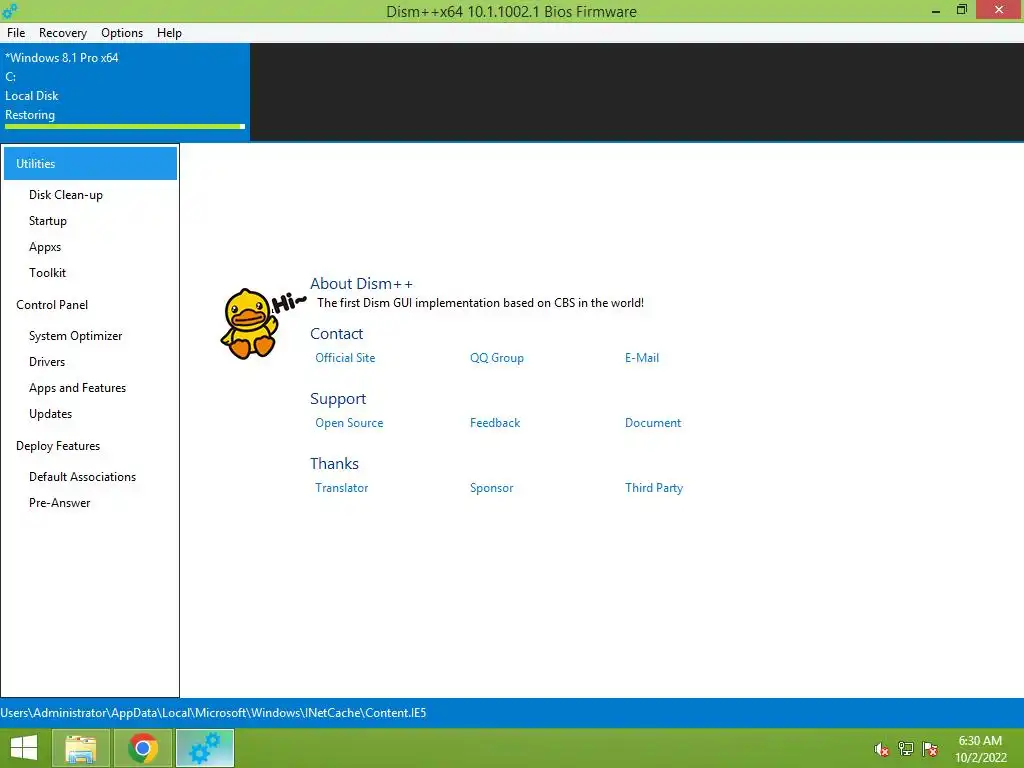Open the Recovery menu
Viewport: 1024px width, 768px height.
point(63,33)
